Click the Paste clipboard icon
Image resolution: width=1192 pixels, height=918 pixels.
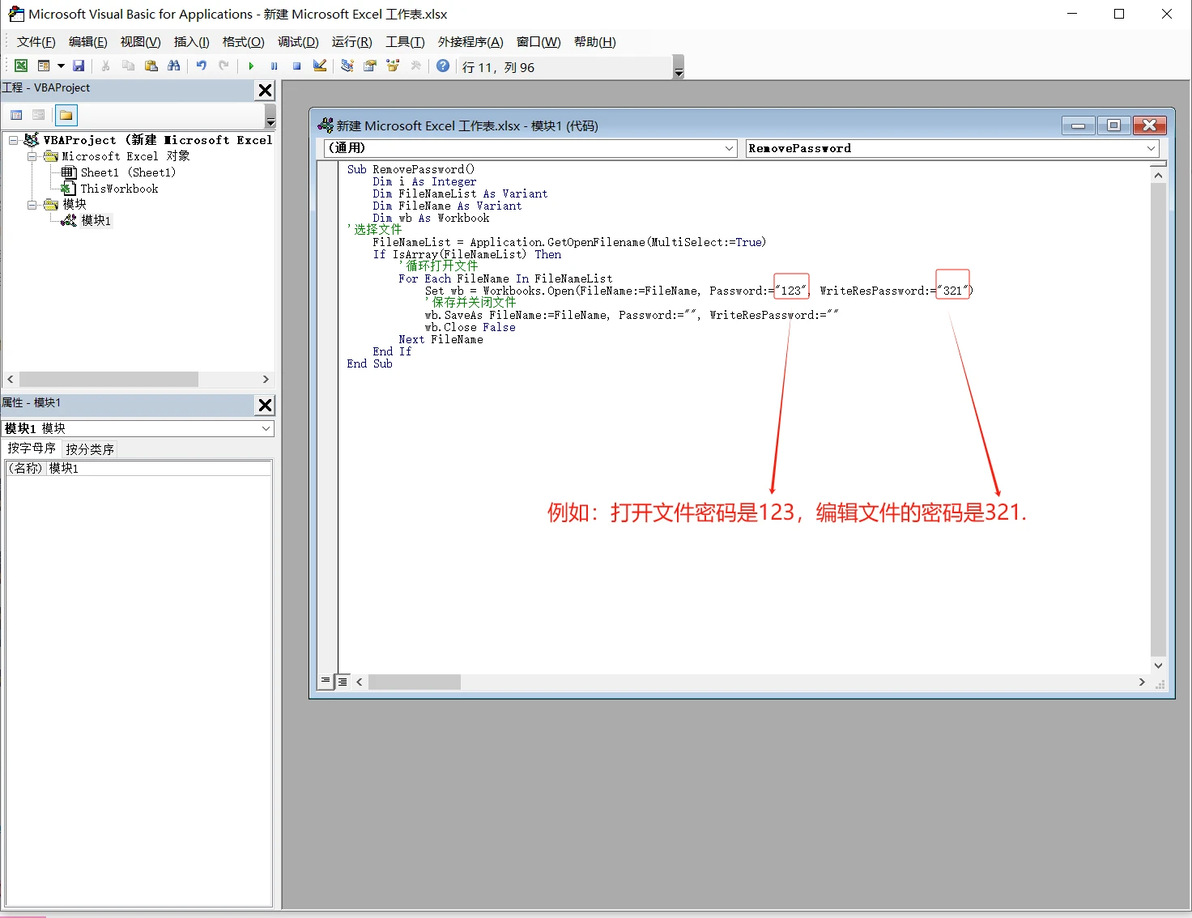(151, 66)
